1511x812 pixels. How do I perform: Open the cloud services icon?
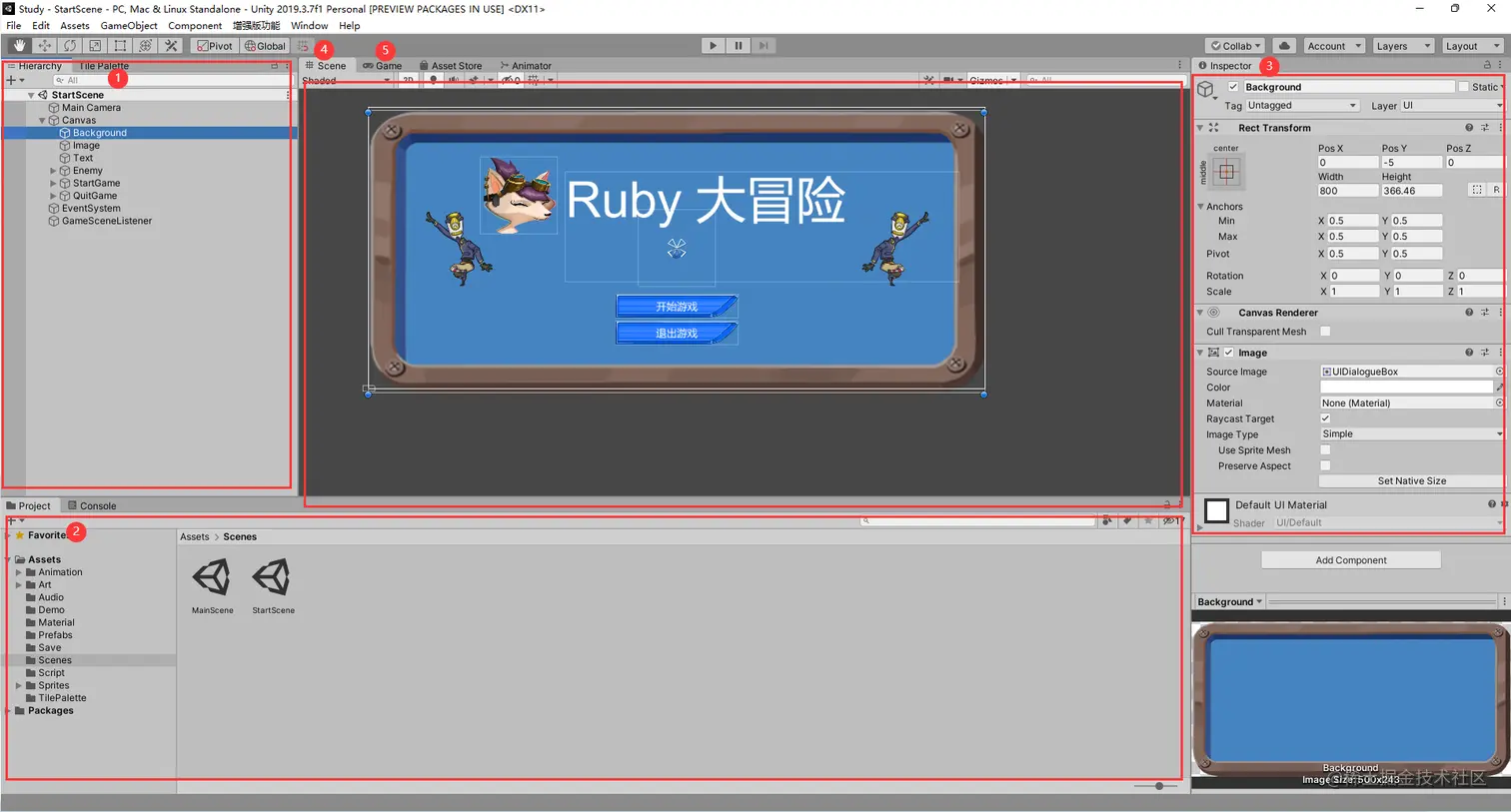pos(1284,46)
